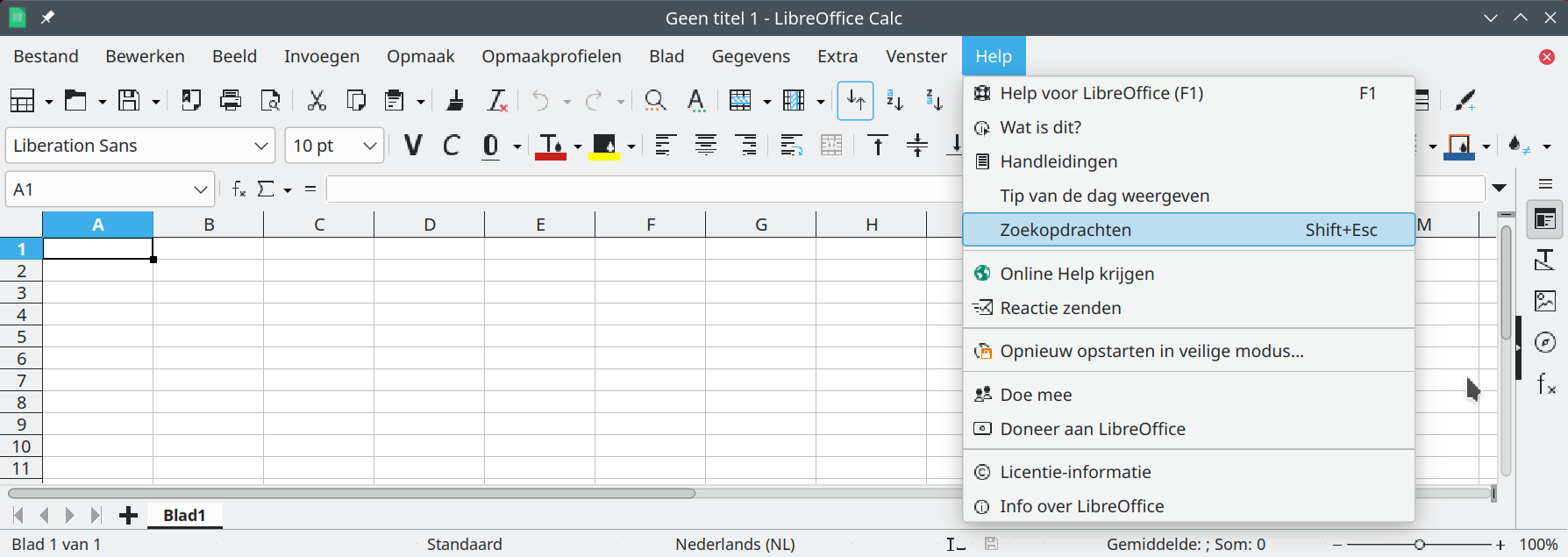This screenshot has height=557, width=1568.
Task: Click the Print icon
Action: coord(231,101)
